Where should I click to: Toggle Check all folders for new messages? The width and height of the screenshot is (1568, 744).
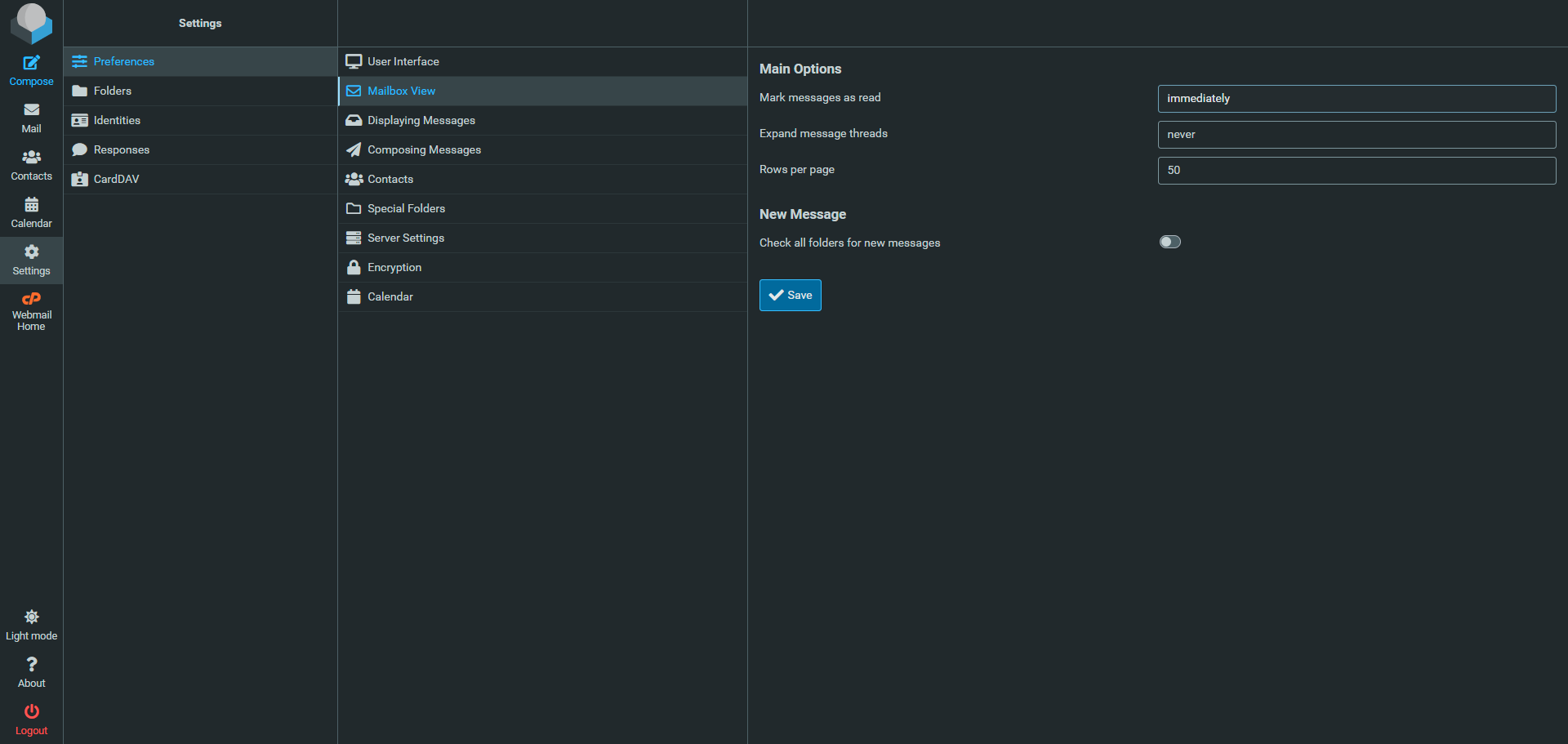pos(1169,242)
